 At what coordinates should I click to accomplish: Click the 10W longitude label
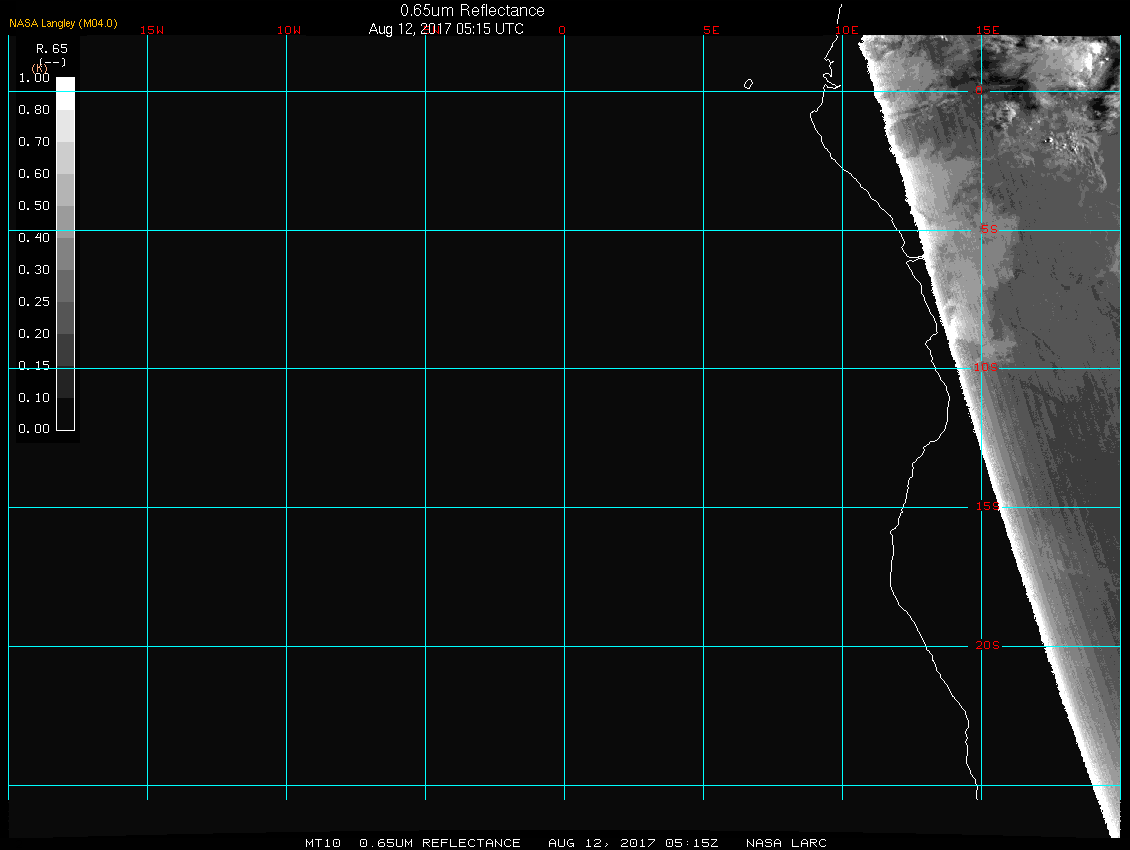click(289, 30)
